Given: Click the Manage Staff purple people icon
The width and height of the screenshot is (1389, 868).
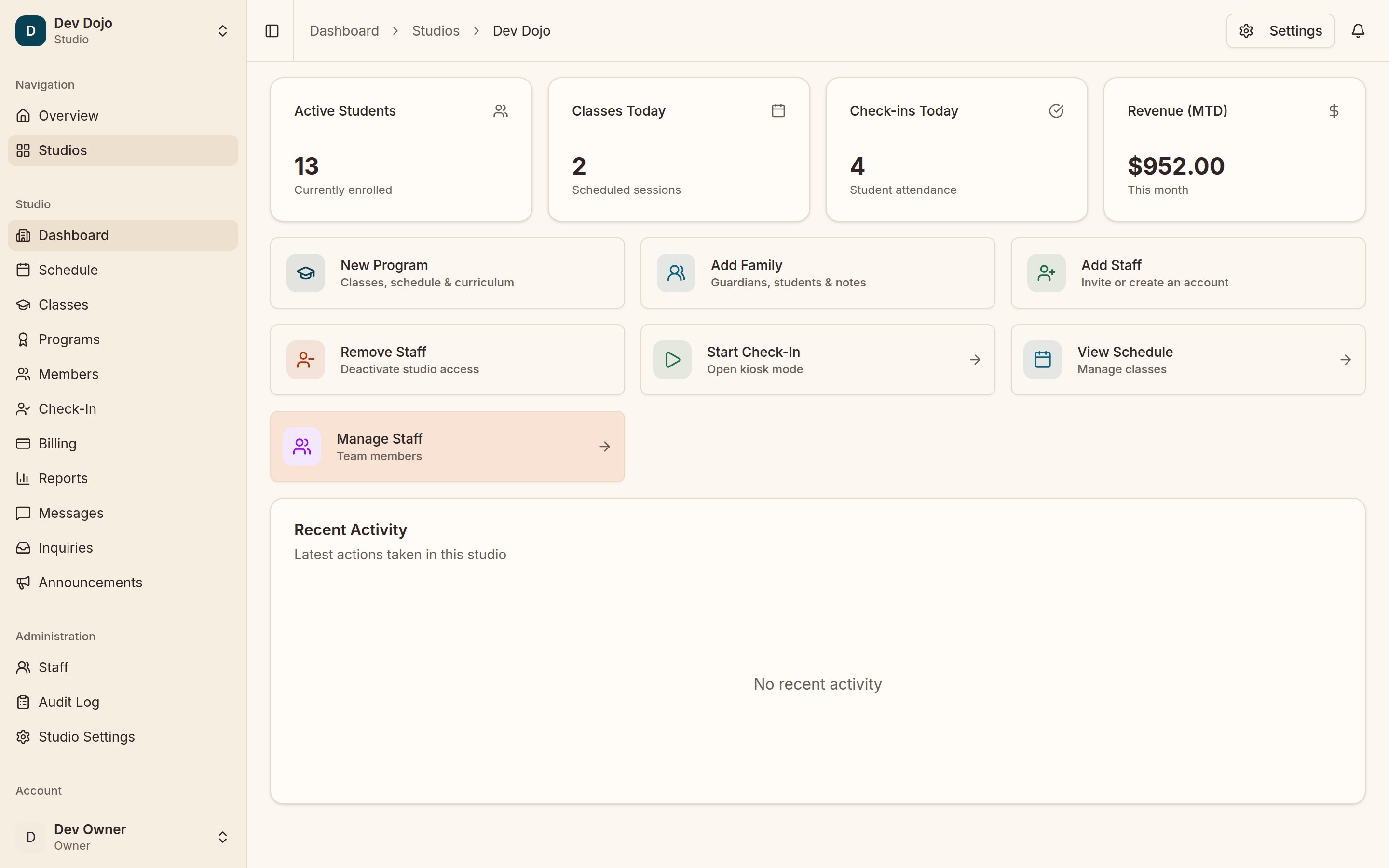Looking at the screenshot, I should 302,447.
